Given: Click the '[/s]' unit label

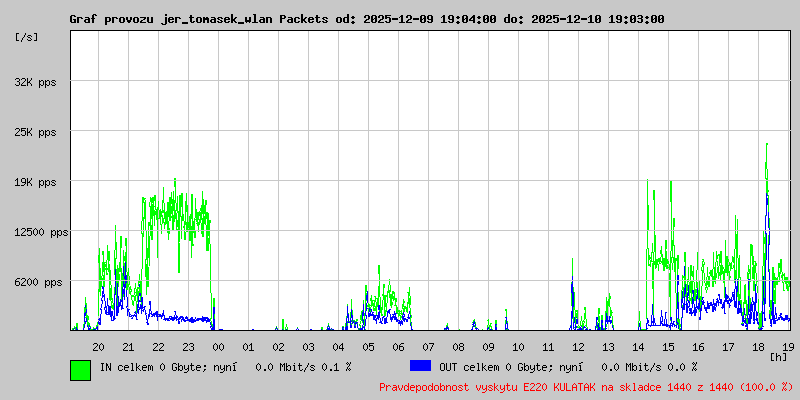Looking at the screenshot, I should (x=27, y=37).
